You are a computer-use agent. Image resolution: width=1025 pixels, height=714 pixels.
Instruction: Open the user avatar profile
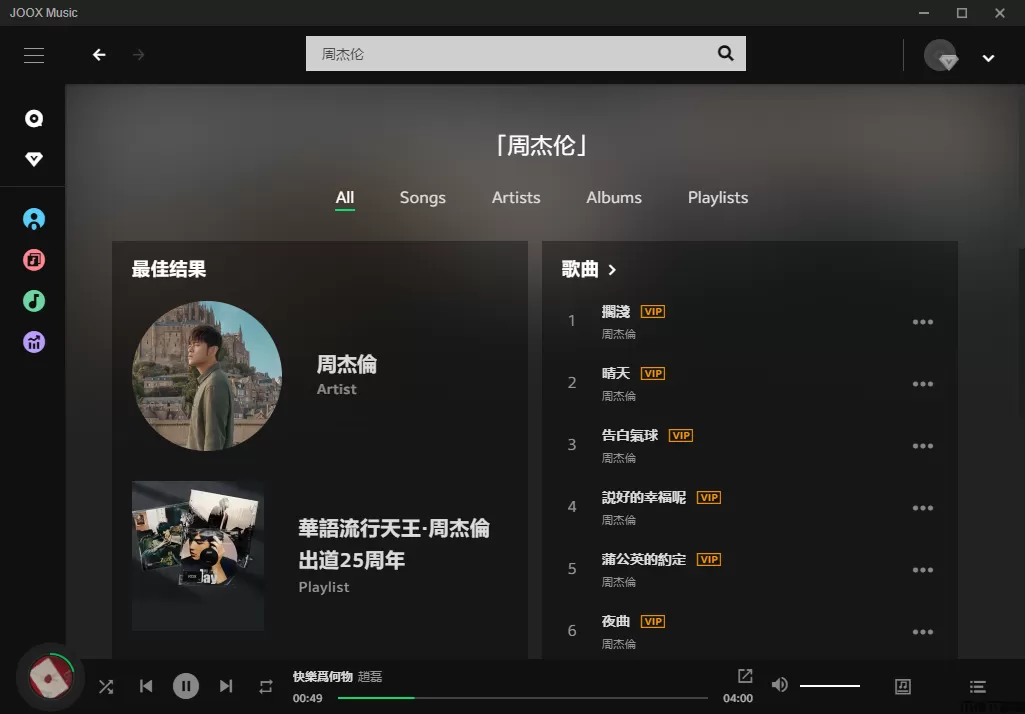click(x=941, y=55)
